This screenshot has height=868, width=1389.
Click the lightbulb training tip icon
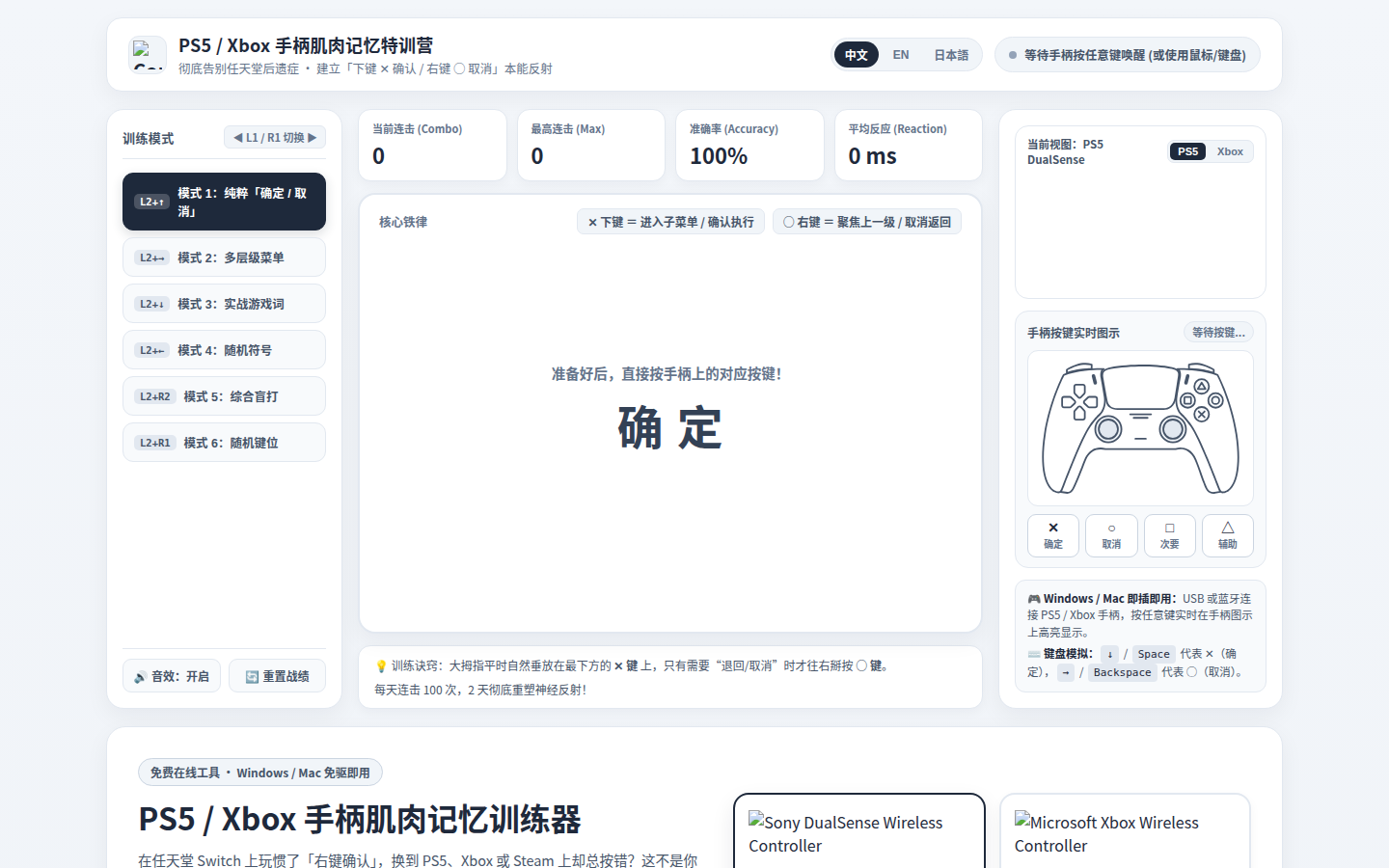tap(381, 666)
